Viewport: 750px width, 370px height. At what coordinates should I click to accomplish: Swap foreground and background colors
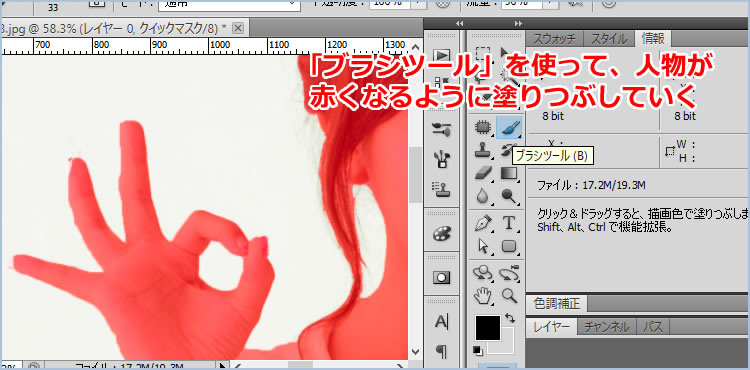510,317
